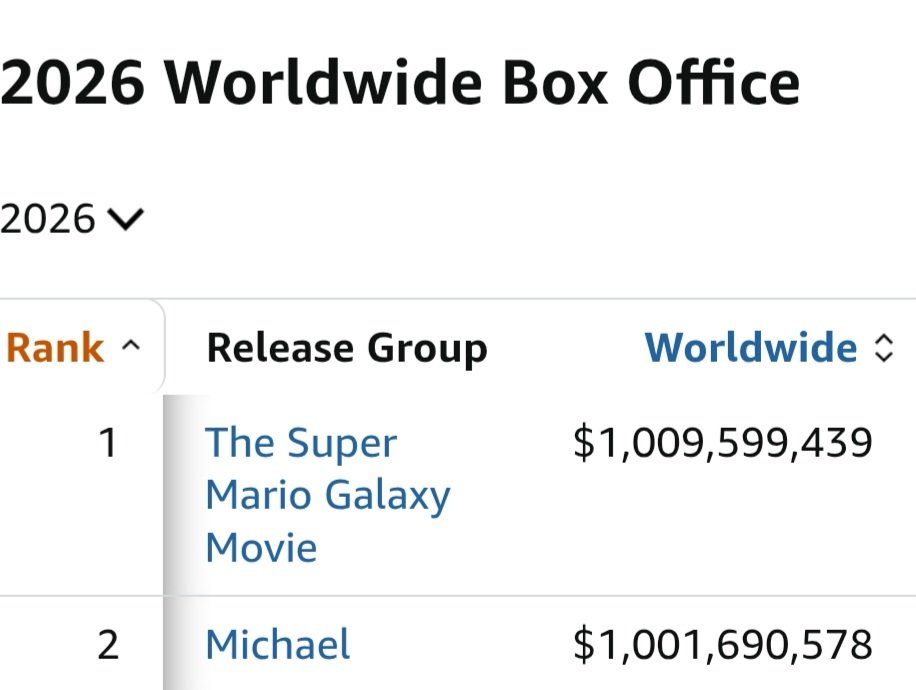Image resolution: width=916 pixels, height=690 pixels.
Task: Click the 2026 Worldwide Box Office heading
Action: pos(400,83)
